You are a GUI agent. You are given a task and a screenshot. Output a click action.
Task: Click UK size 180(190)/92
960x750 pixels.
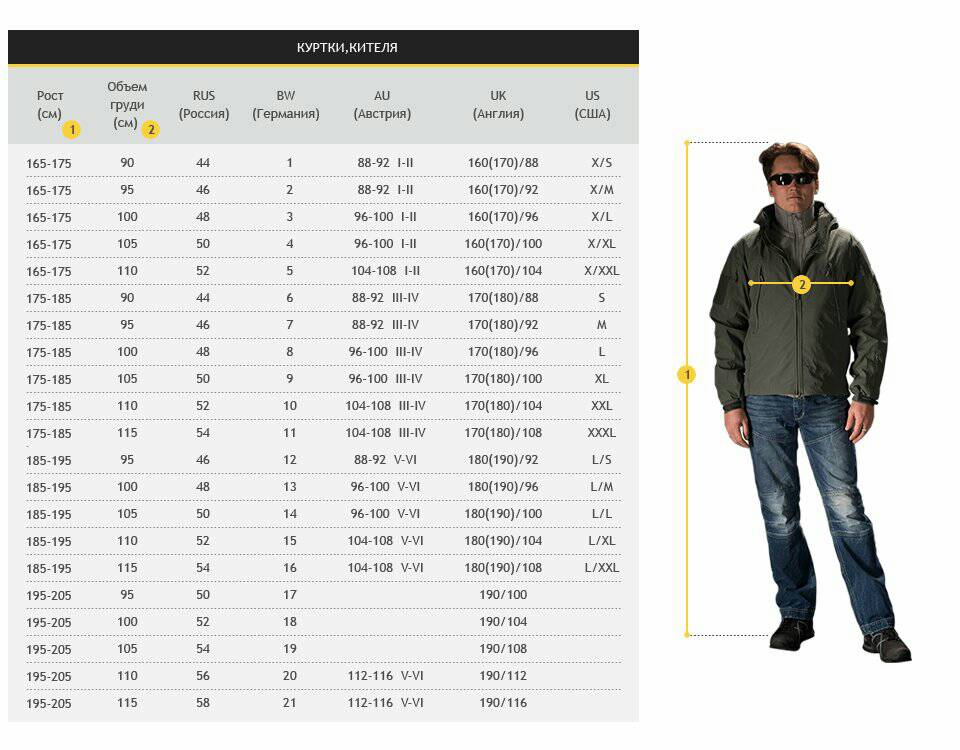[503, 460]
